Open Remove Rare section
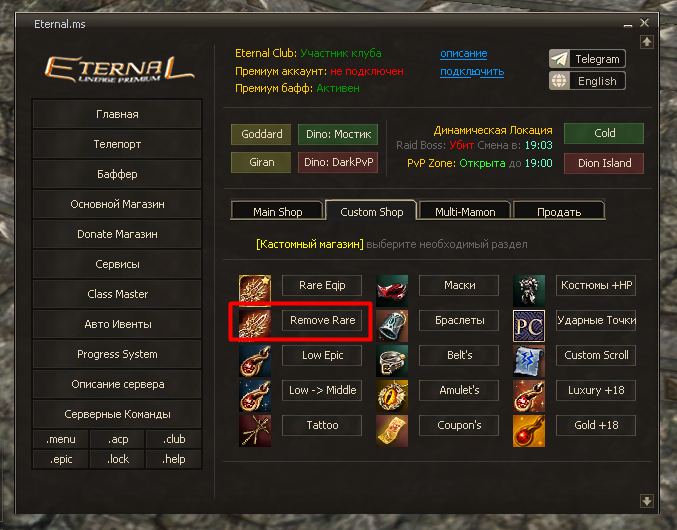 [x=322, y=320]
